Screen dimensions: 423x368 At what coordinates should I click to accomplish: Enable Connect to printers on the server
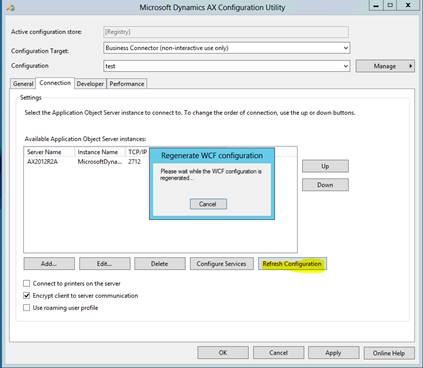27,283
